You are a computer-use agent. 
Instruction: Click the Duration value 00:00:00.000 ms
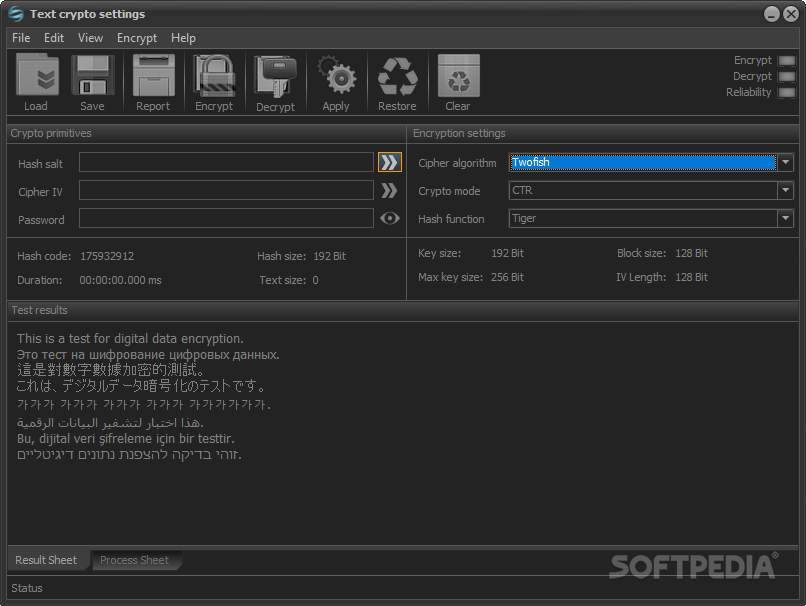pyautogui.click(x=120, y=280)
